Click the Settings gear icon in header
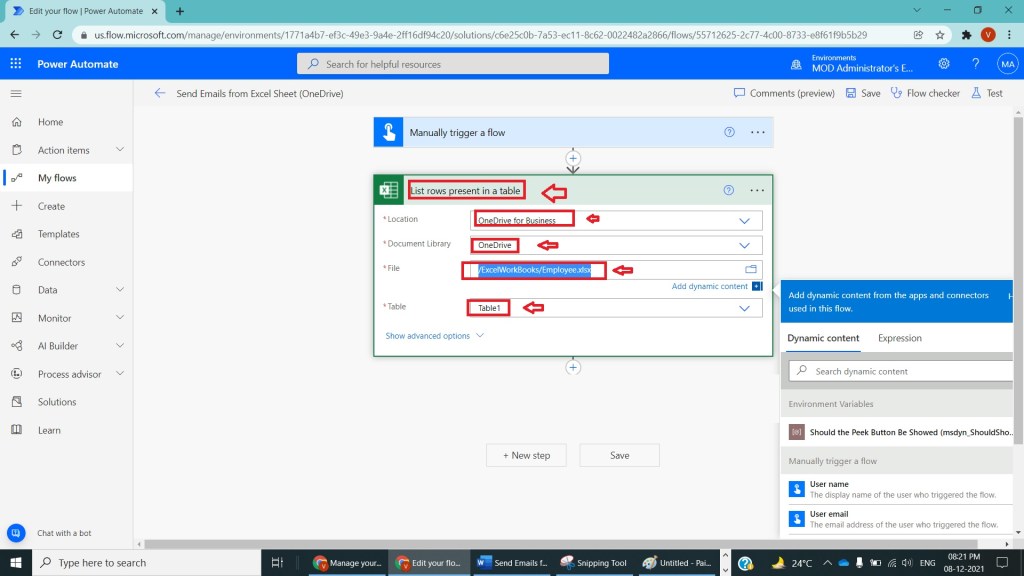The image size is (1024, 576). point(944,64)
